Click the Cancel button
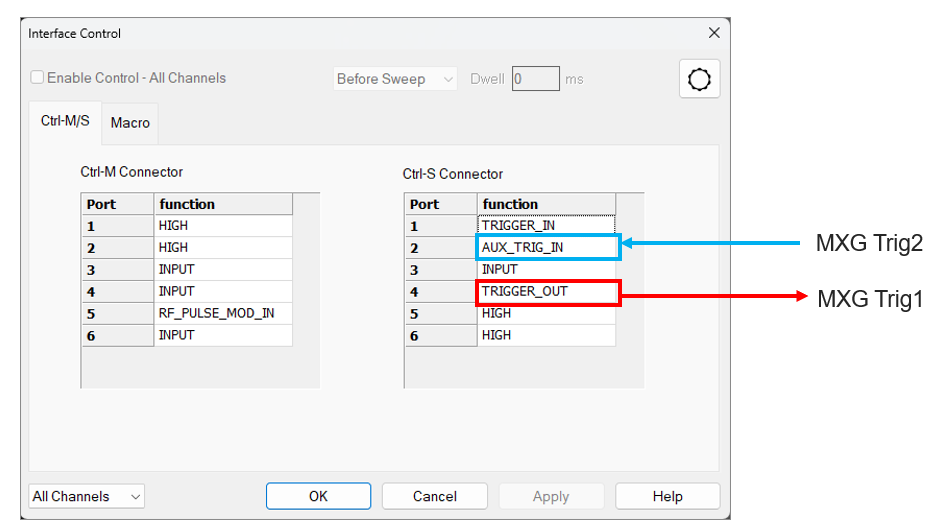Screen dimensions: 947x528 pyautogui.click(x=435, y=497)
